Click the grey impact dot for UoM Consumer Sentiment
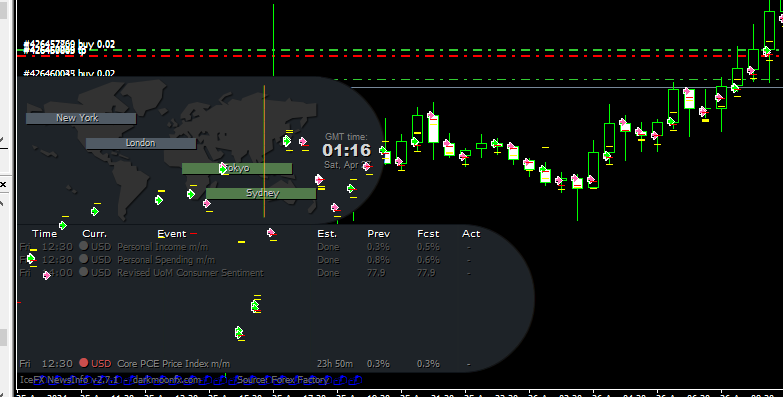 tap(83, 272)
